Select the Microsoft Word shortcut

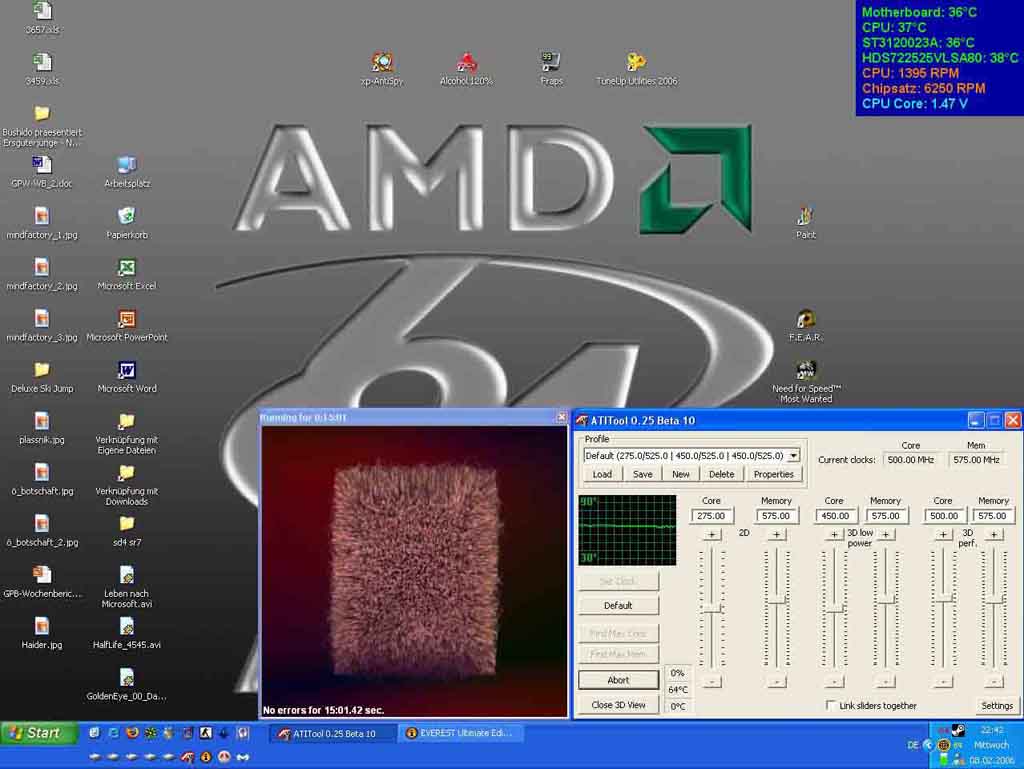(x=127, y=370)
